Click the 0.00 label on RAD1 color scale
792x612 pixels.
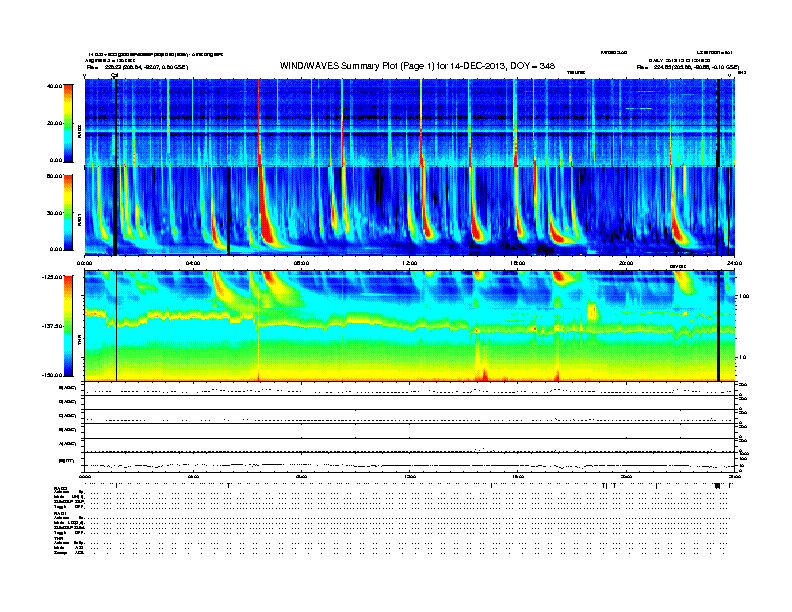click(x=56, y=249)
